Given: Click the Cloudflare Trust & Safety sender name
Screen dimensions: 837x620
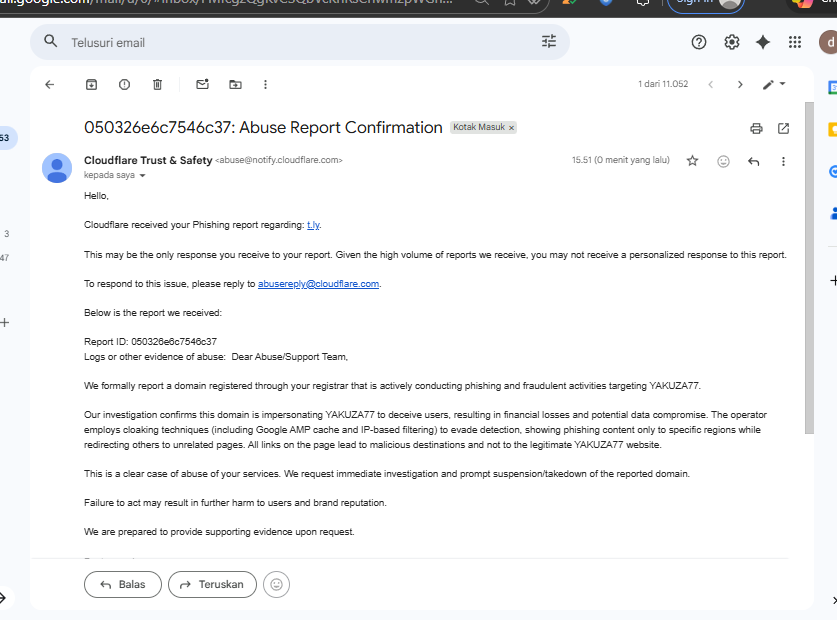Looking at the screenshot, I should pos(148,160).
